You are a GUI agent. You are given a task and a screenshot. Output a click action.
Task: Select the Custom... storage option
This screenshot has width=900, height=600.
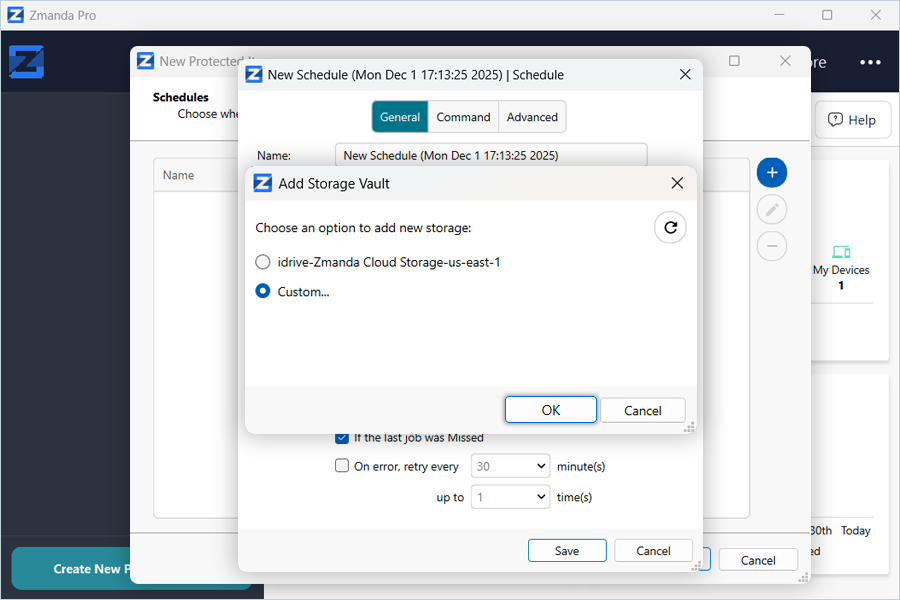(x=263, y=292)
